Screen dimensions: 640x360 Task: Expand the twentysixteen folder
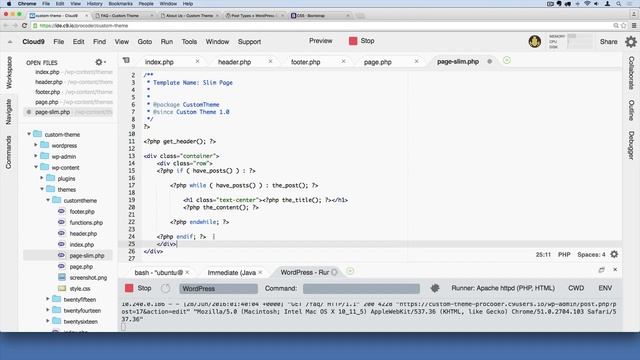pyautogui.click(x=48, y=321)
